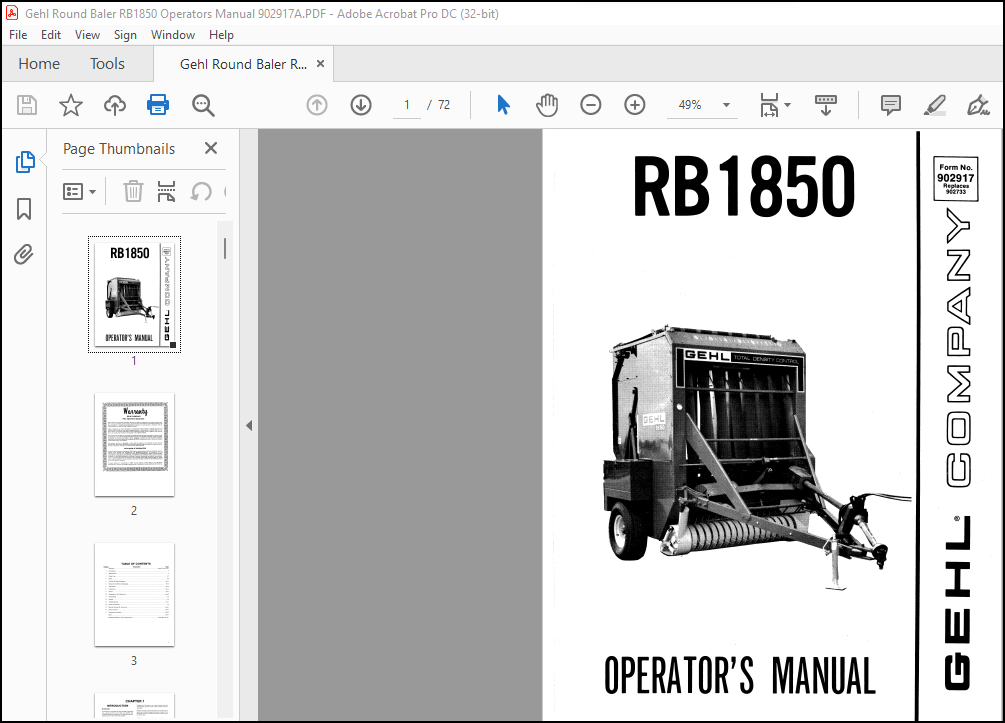Zoom in with plus button

coord(635,104)
